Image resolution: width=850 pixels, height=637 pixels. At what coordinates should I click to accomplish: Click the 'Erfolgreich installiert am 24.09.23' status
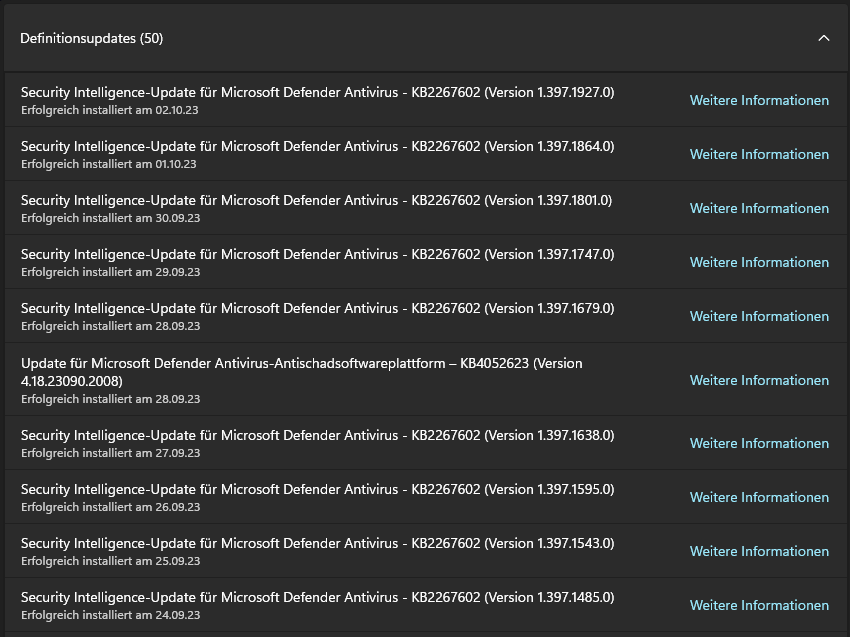point(111,615)
